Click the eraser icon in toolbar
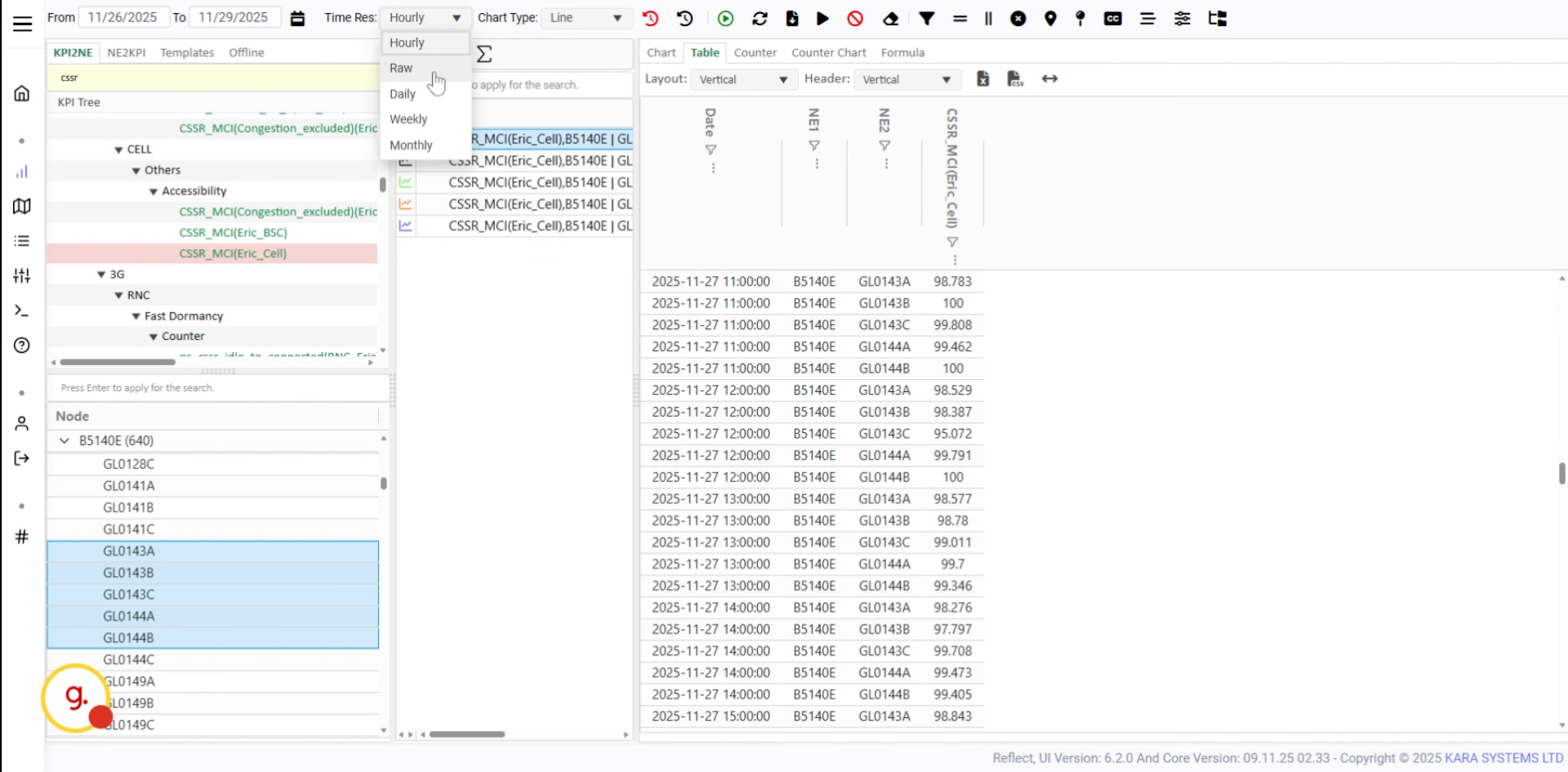Screen dimensions: 1568x772 click(891, 18)
